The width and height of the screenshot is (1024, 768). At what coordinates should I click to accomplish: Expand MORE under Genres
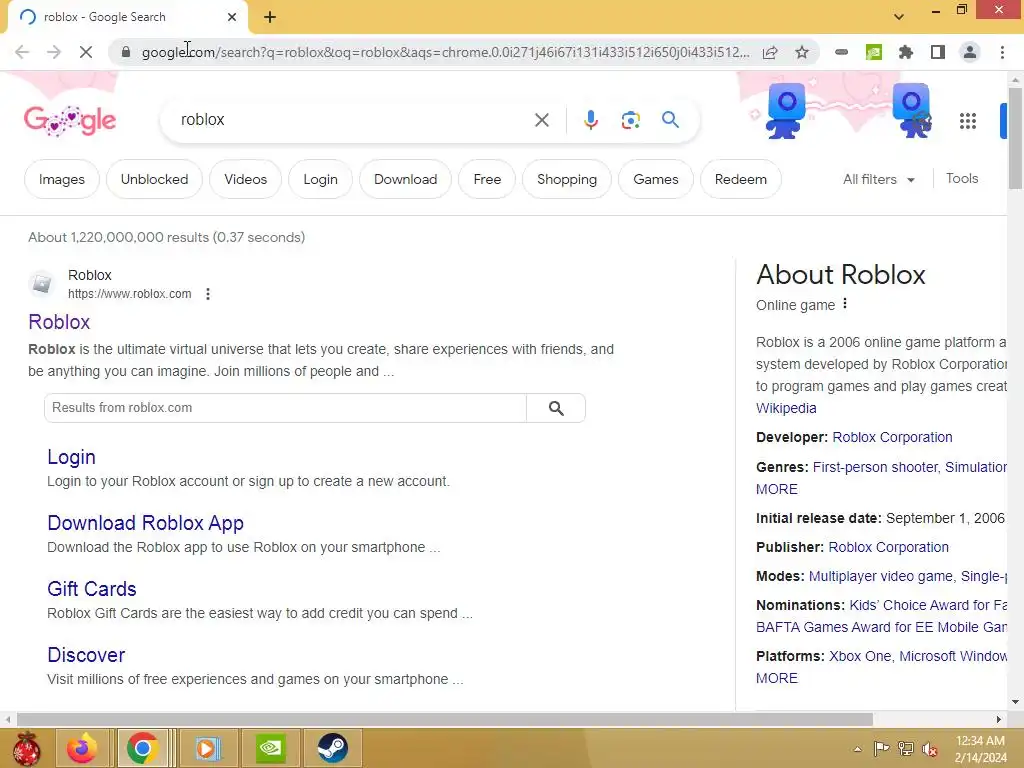pyautogui.click(x=776, y=489)
